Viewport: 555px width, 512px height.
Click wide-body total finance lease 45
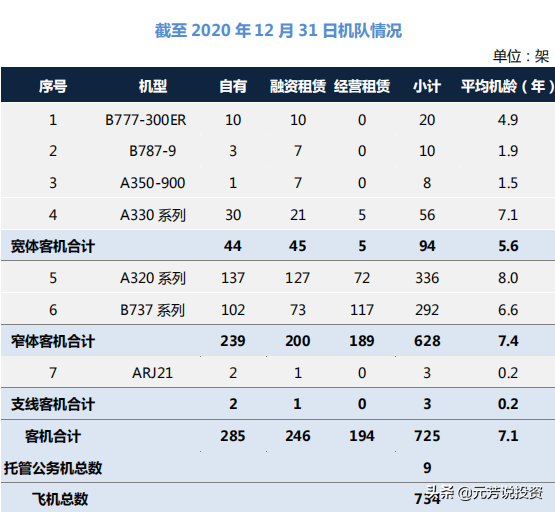pyautogui.click(x=297, y=246)
